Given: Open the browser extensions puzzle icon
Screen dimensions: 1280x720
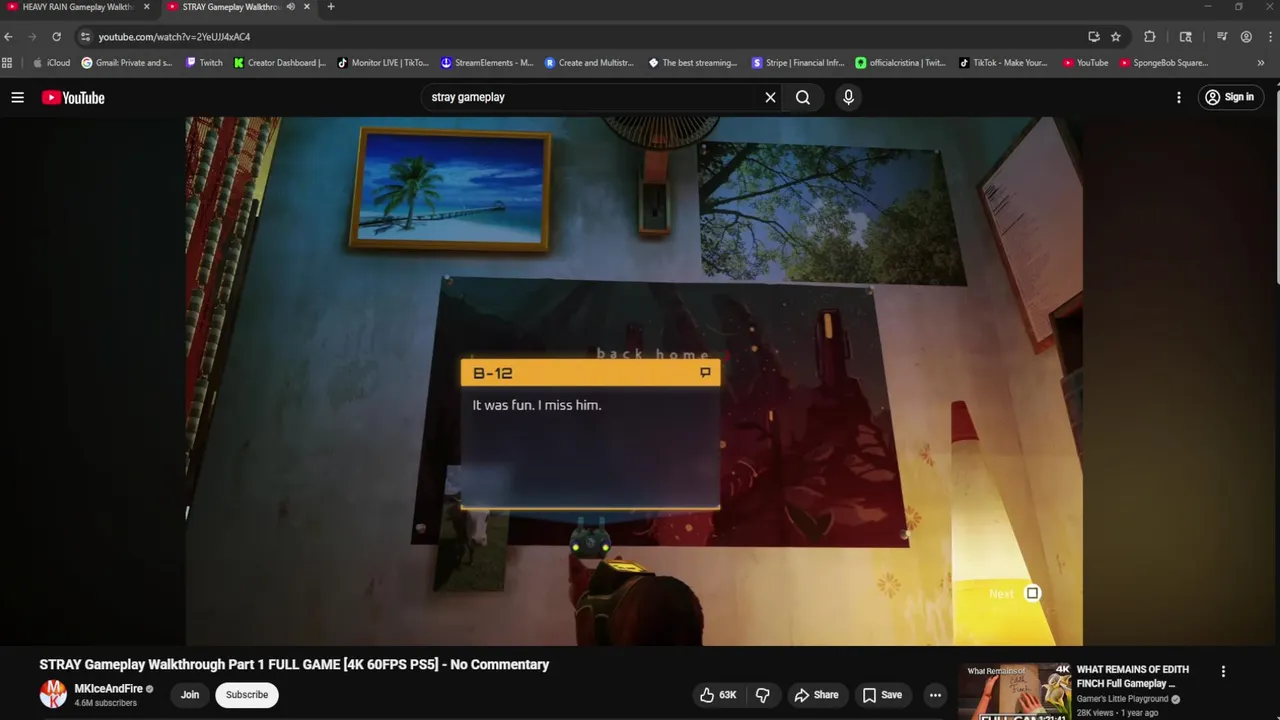Looking at the screenshot, I should pos(1150,37).
